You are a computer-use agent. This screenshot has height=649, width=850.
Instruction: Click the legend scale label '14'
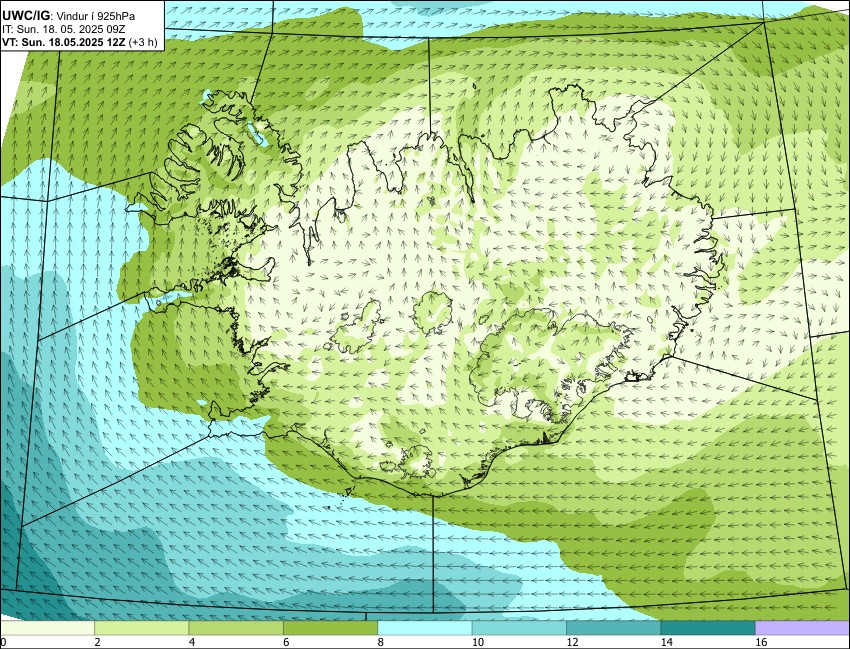[x=666, y=642]
